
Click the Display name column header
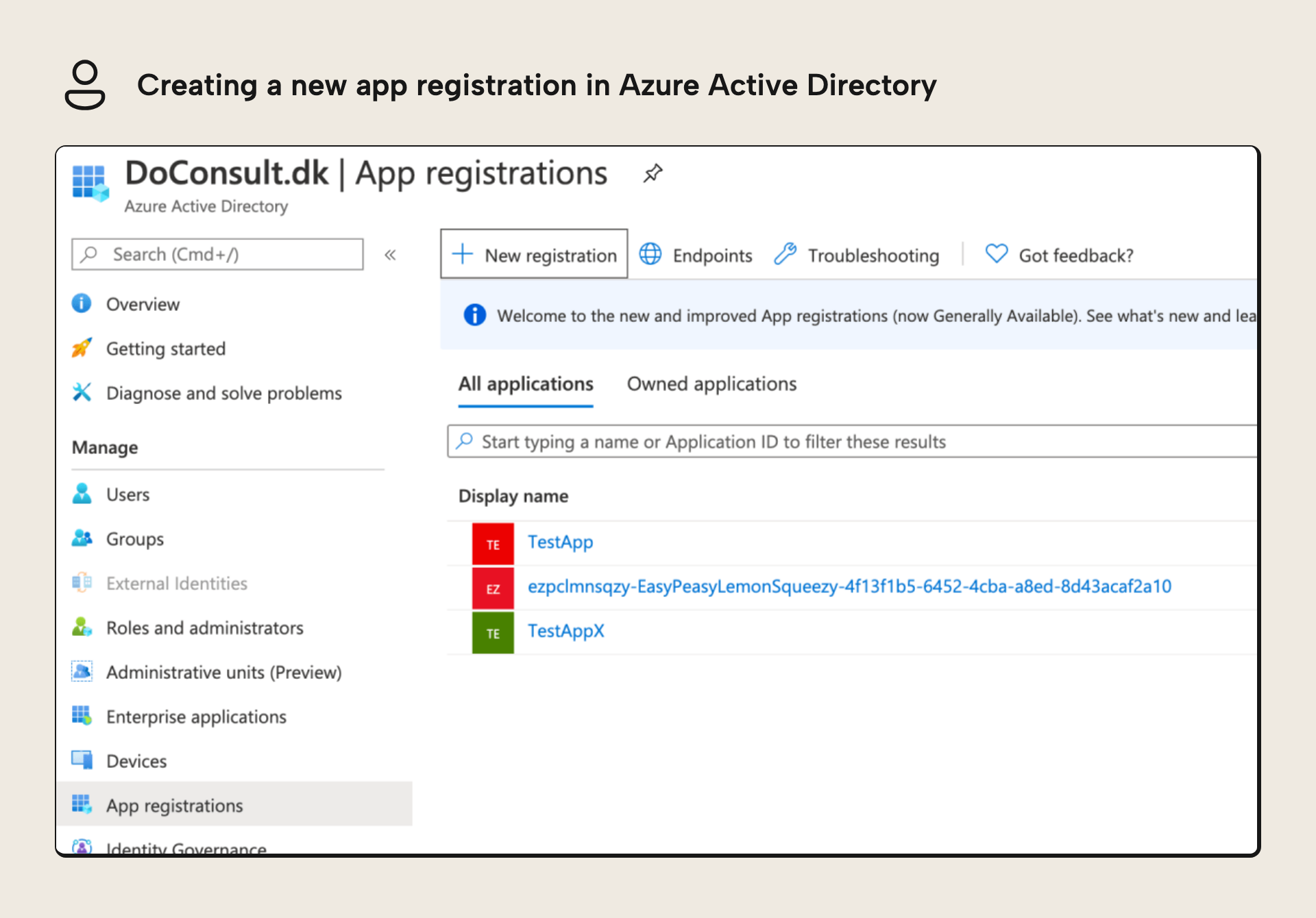click(x=513, y=496)
